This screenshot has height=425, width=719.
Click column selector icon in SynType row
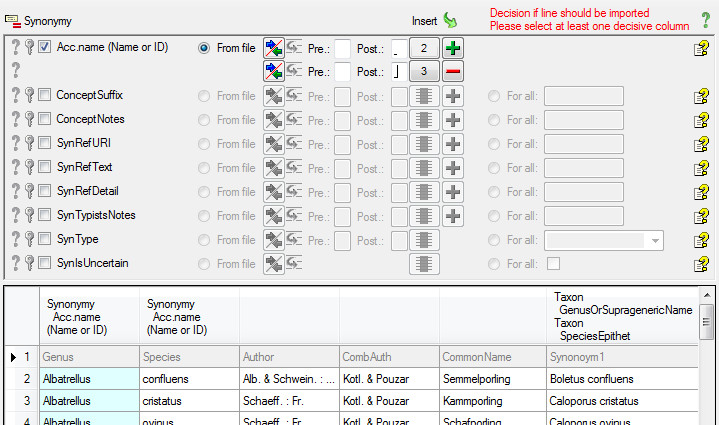pyautogui.click(x=424, y=240)
